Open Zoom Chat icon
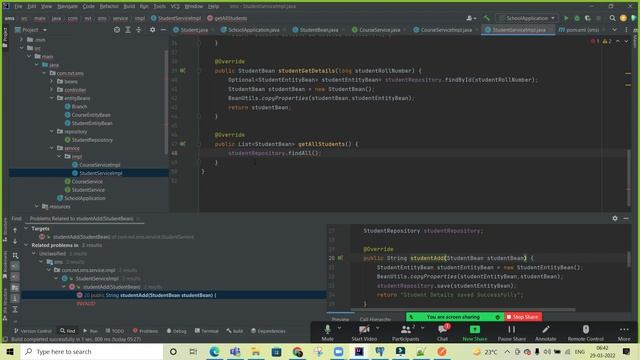 pyautogui.click(x=443, y=329)
